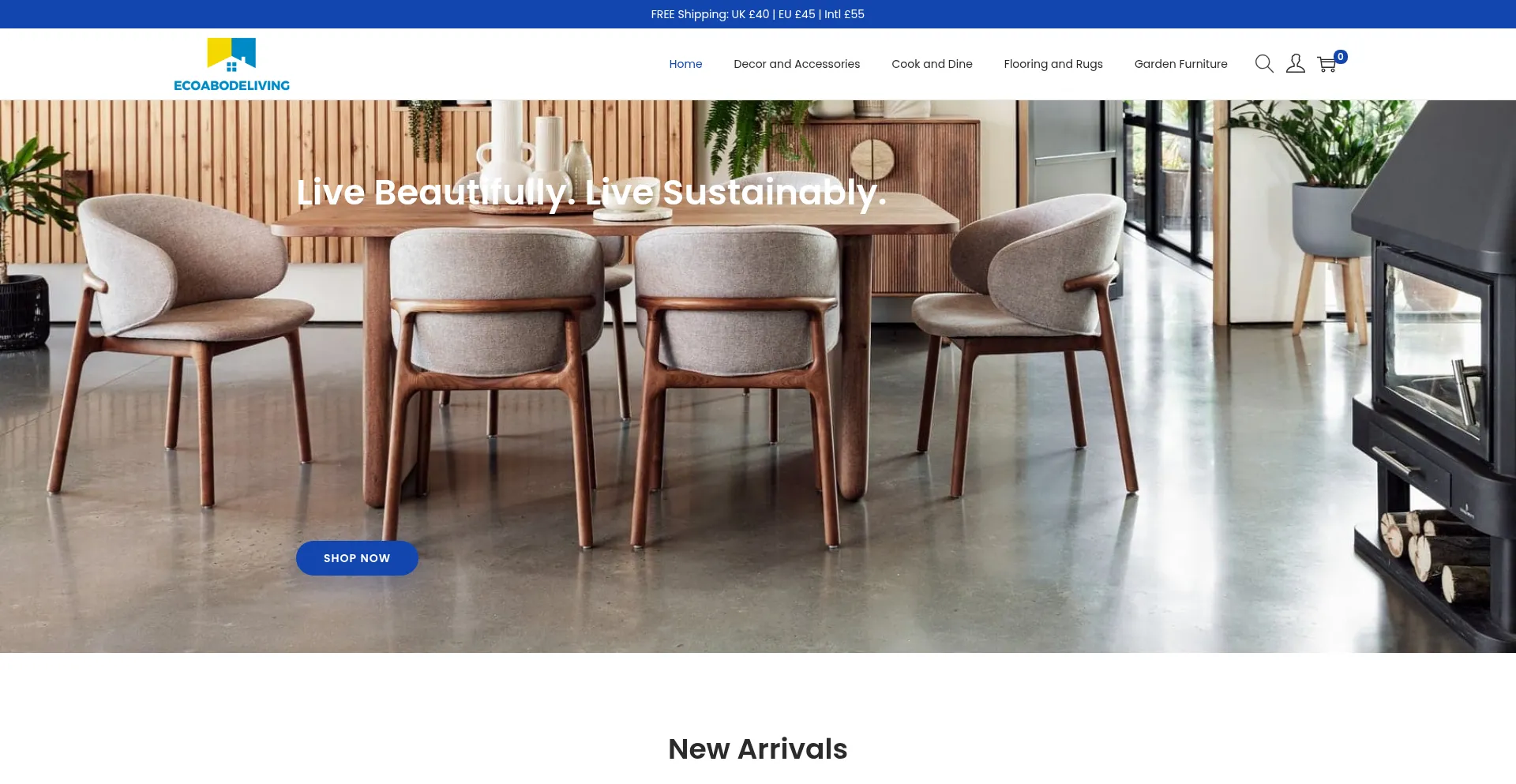This screenshot has width=1516, height=784.
Task: Open Flooring and Rugs category
Action: tap(1053, 64)
